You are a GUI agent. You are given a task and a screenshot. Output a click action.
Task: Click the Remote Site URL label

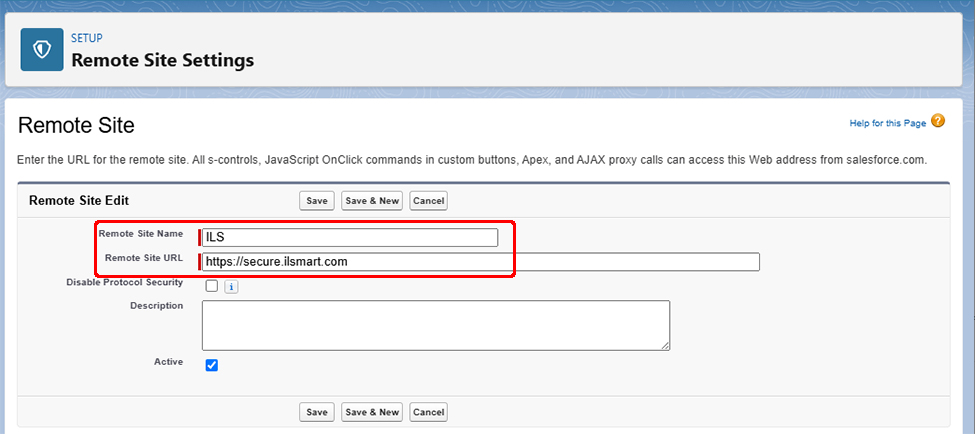coord(144,258)
